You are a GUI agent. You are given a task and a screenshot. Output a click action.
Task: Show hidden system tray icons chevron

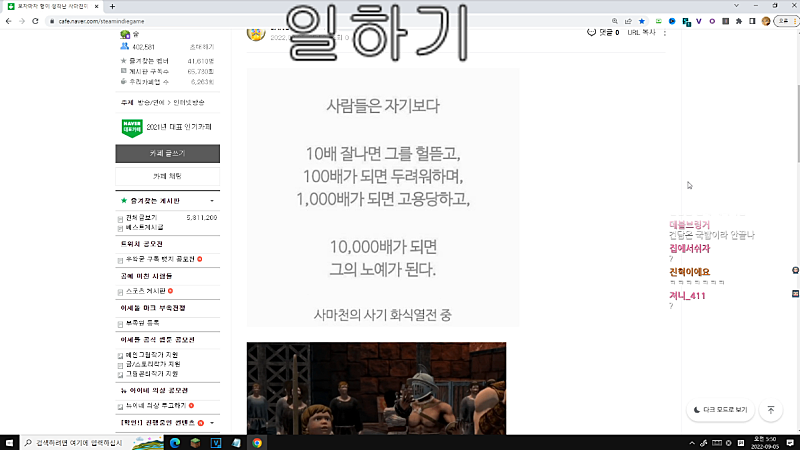point(692,443)
